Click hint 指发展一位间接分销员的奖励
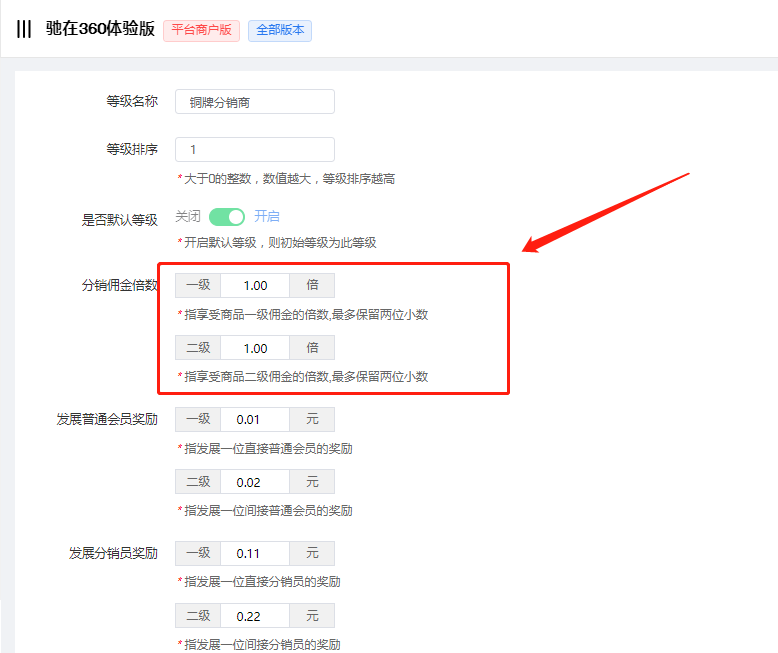Image resolution: width=778 pixels, height=653 pixels. point(259,645)
